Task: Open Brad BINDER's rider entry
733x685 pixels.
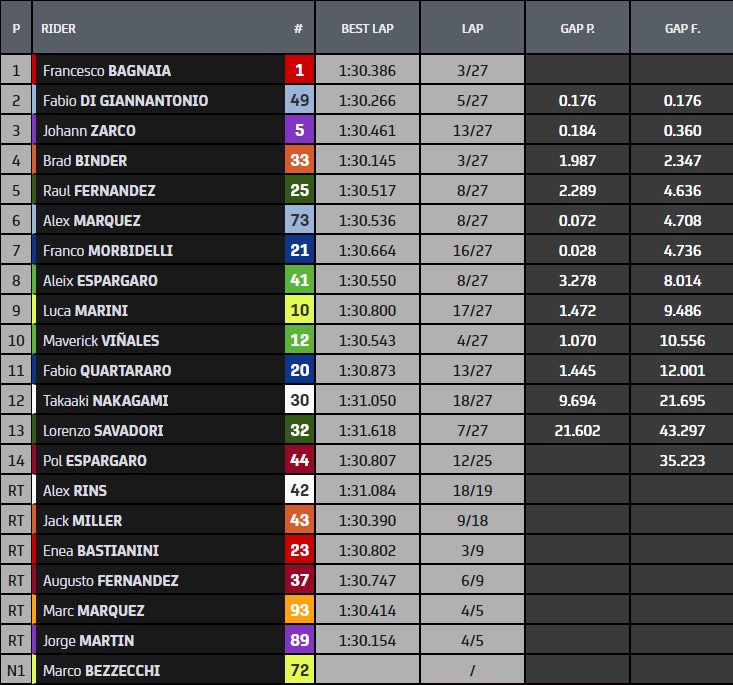Action: point(85,160)
